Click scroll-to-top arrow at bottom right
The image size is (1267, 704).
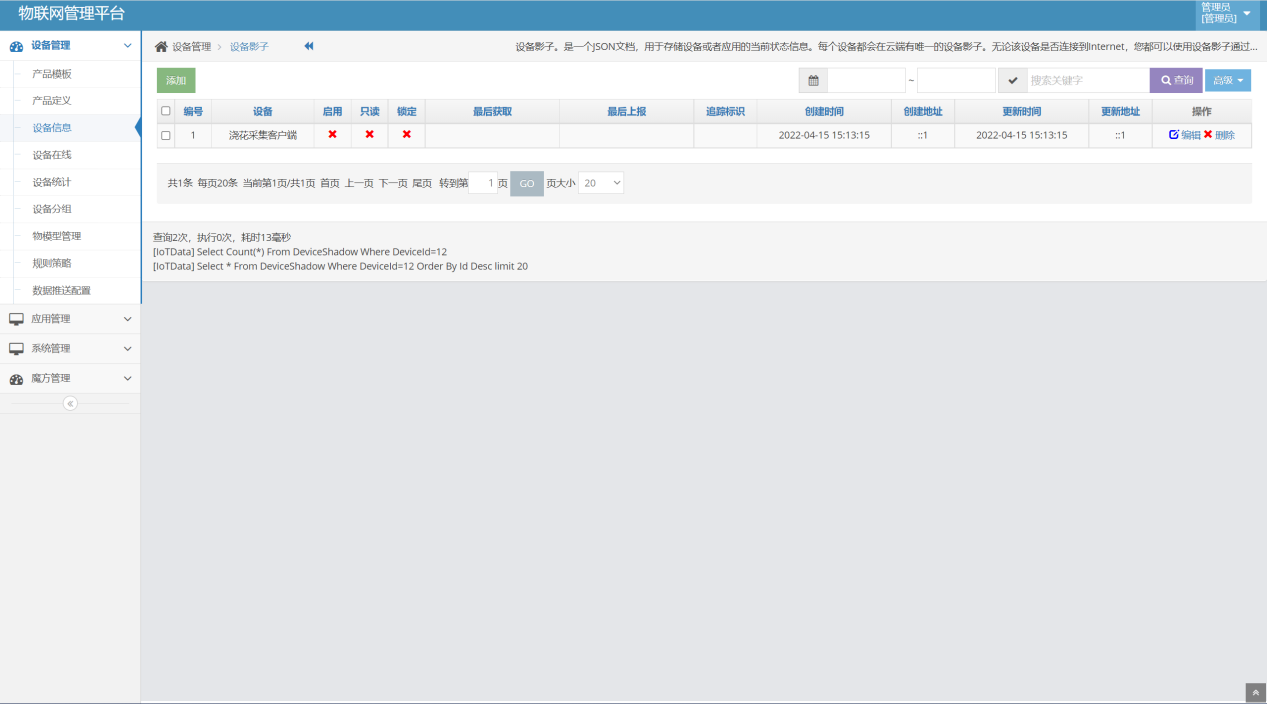(1256, 692)
